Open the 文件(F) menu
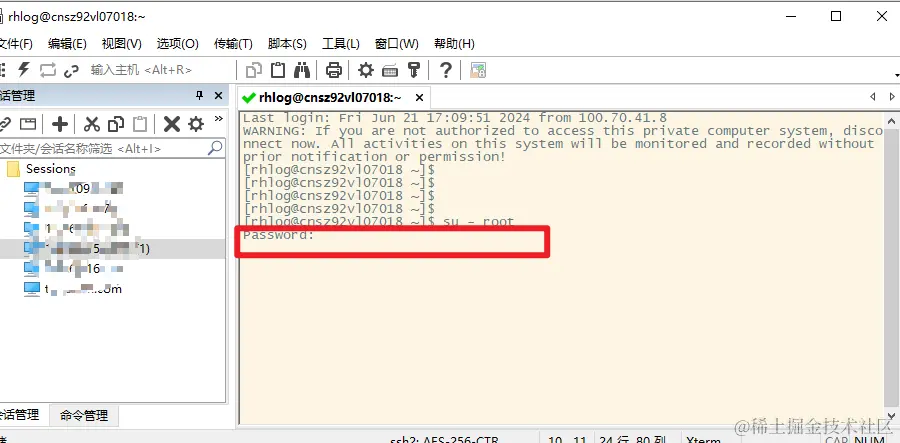This screenshot has height=443, width=900. pos(15,44)
